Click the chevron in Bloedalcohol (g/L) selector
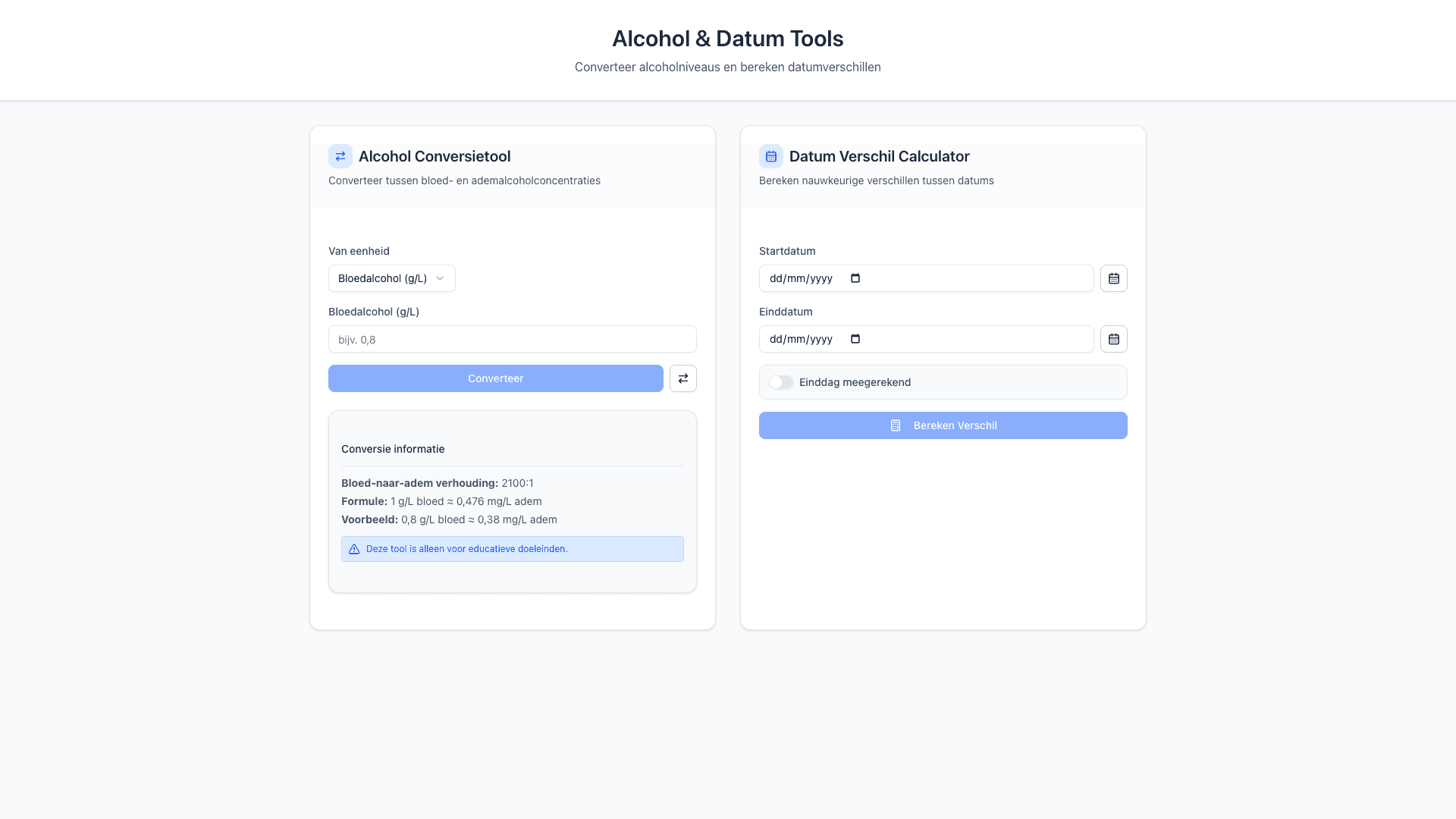 (x=440, y=278)
